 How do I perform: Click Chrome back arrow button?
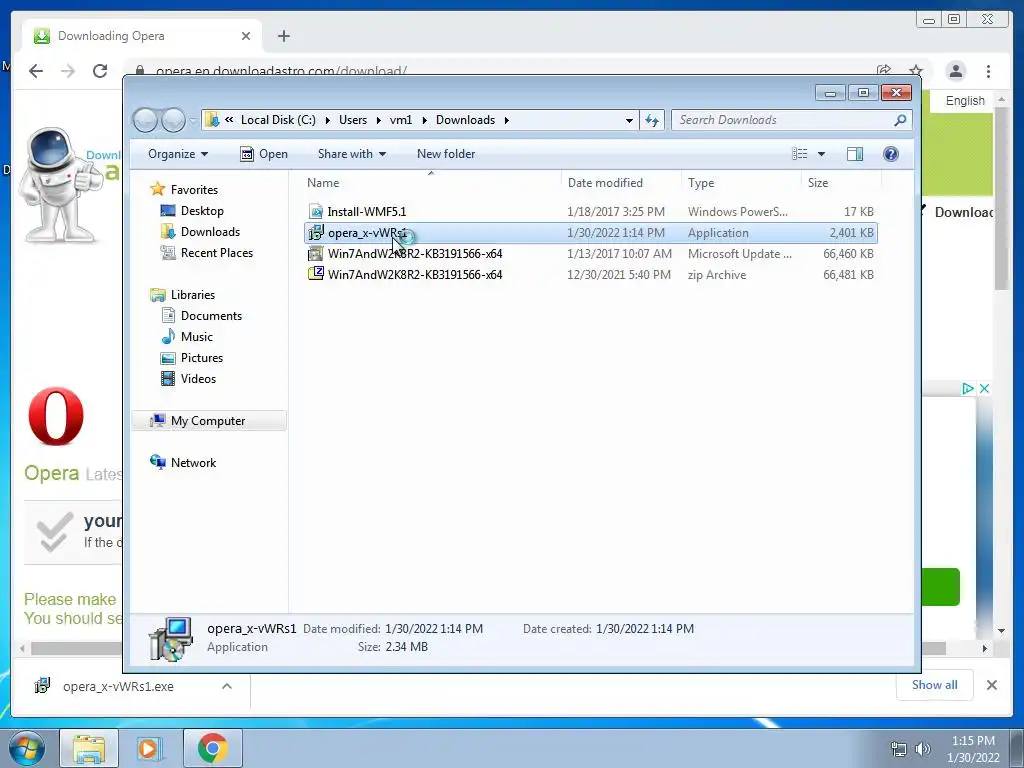point(36,71)
